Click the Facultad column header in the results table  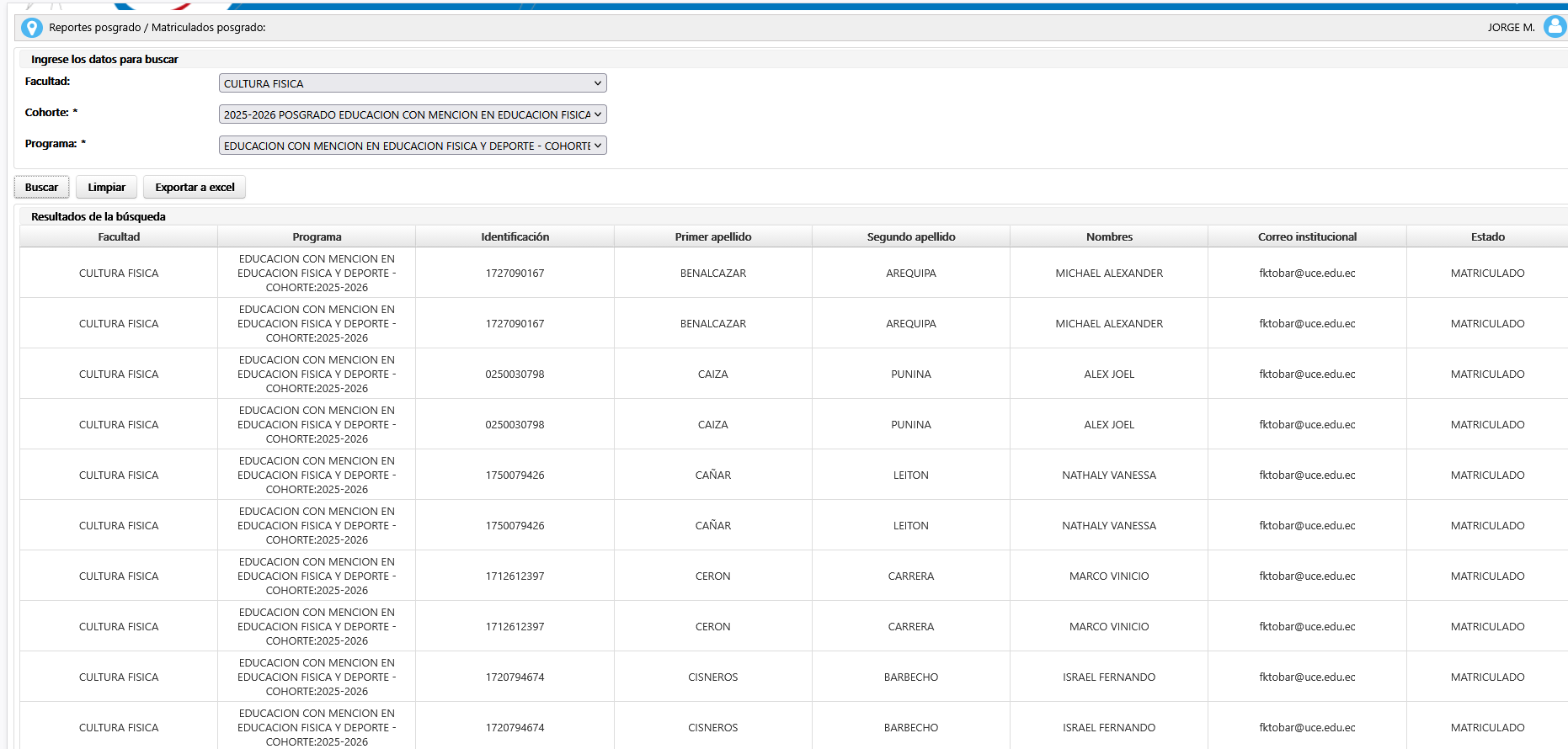(x=119, y=236)
